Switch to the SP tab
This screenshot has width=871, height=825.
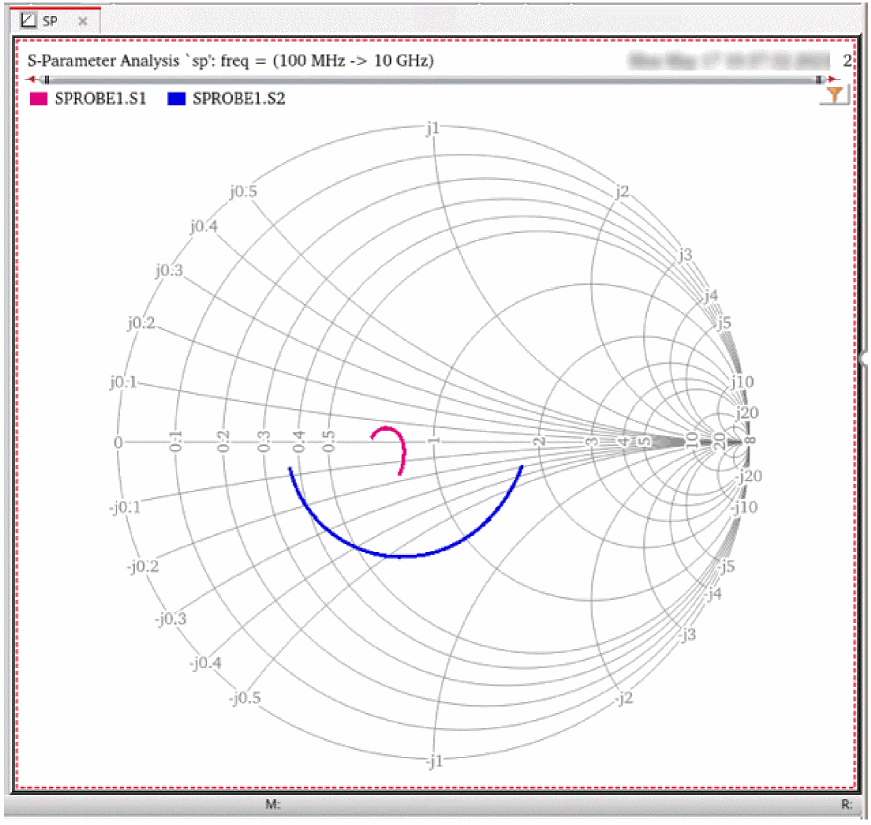click(50, 21)
